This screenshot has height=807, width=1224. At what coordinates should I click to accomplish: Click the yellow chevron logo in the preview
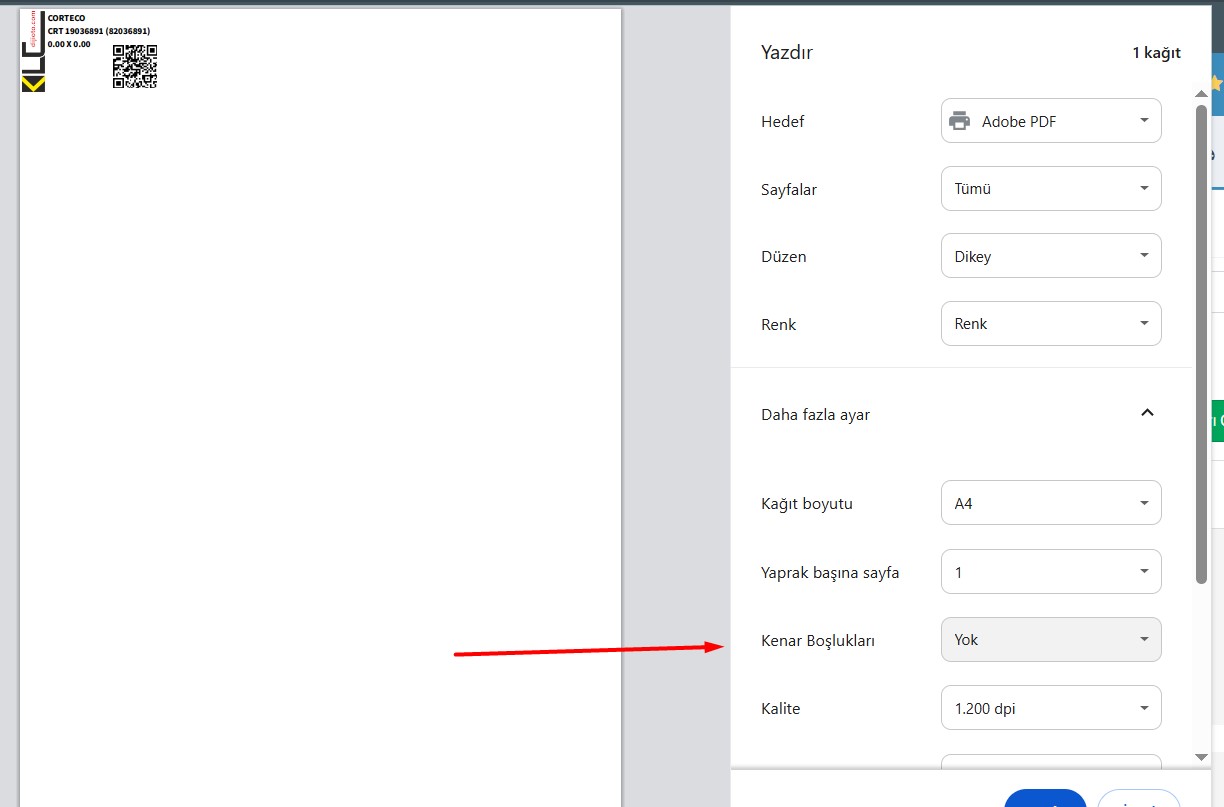tap(33, 84)
